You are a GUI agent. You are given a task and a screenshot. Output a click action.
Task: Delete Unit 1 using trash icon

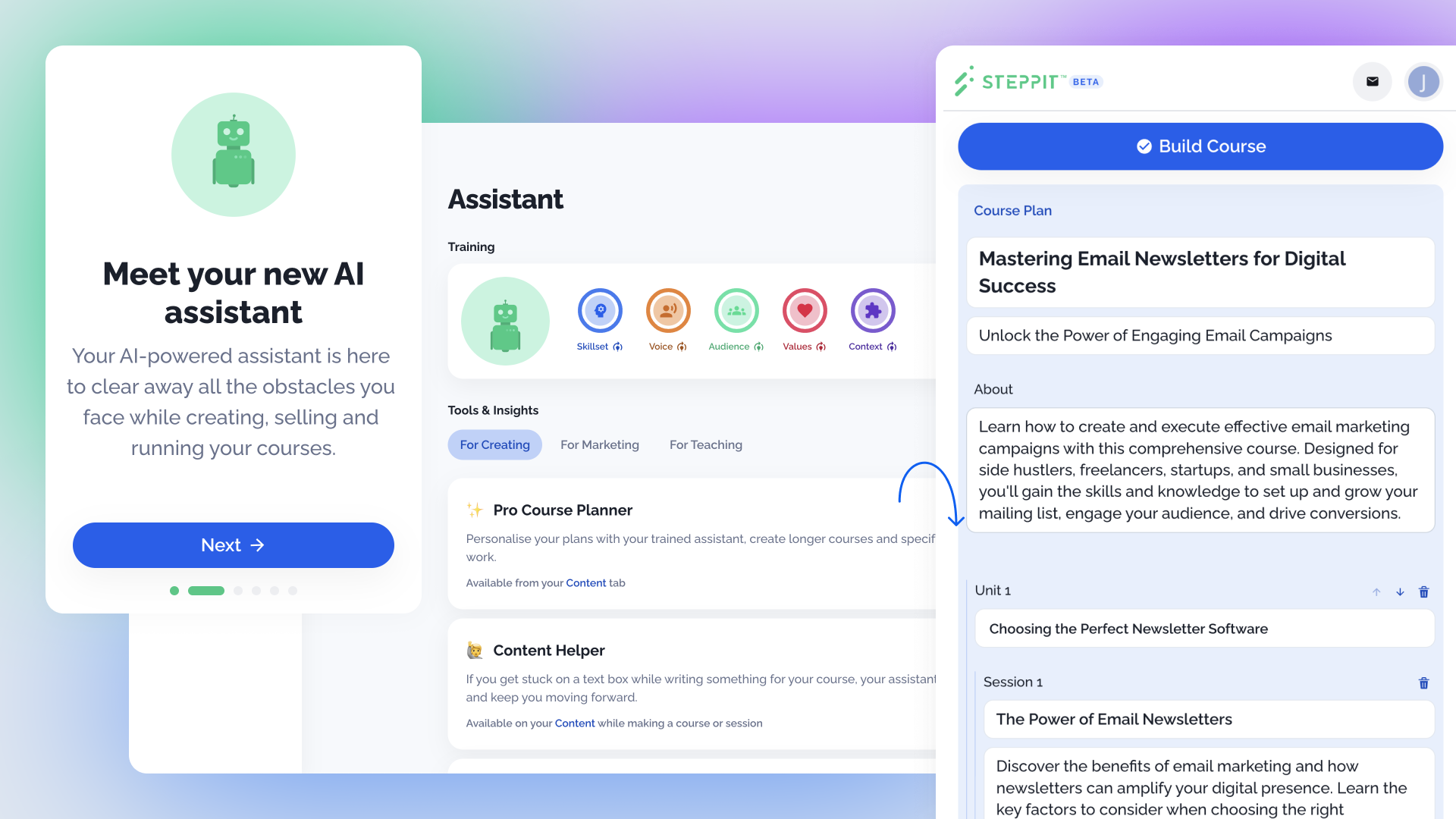[1425, 592]
